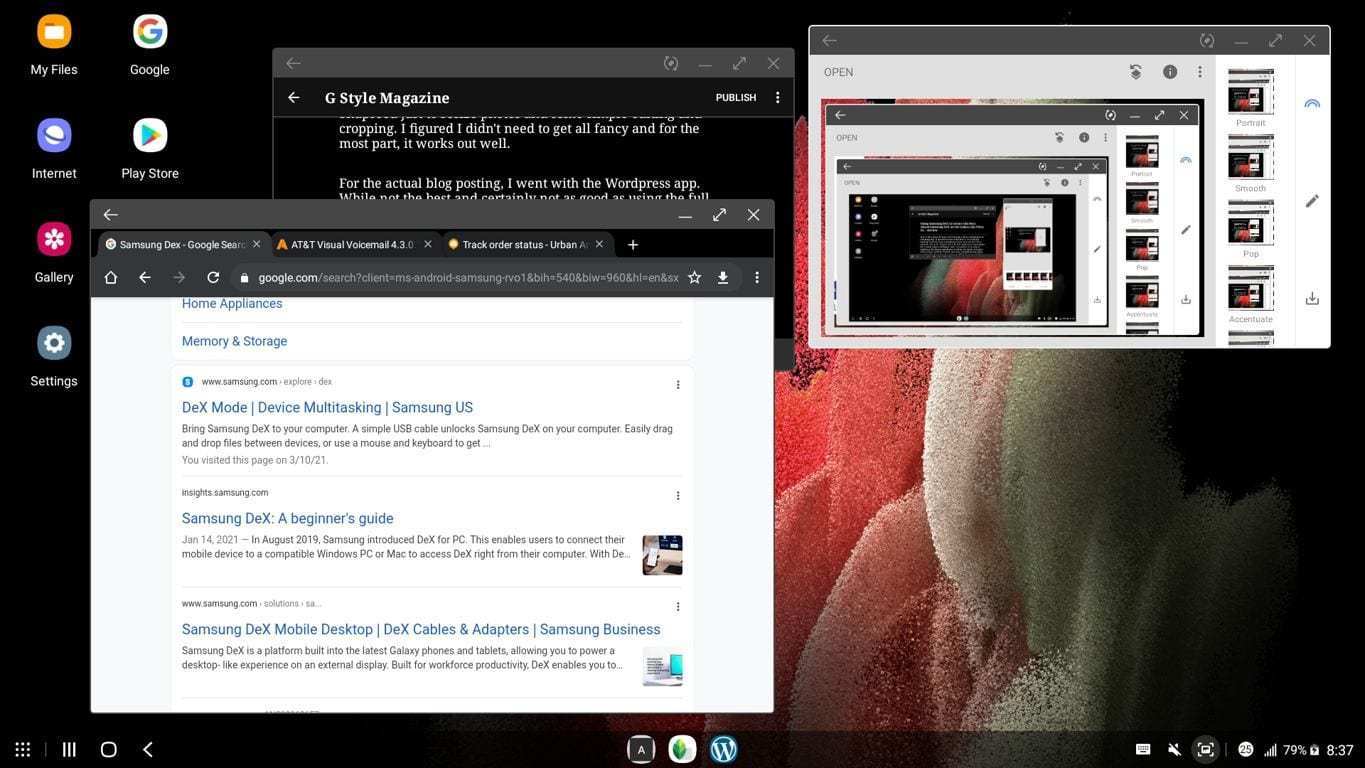Select the Pop look thumbnail in Snapseed
This screenshot has height=768, width=1365.
1250,227
